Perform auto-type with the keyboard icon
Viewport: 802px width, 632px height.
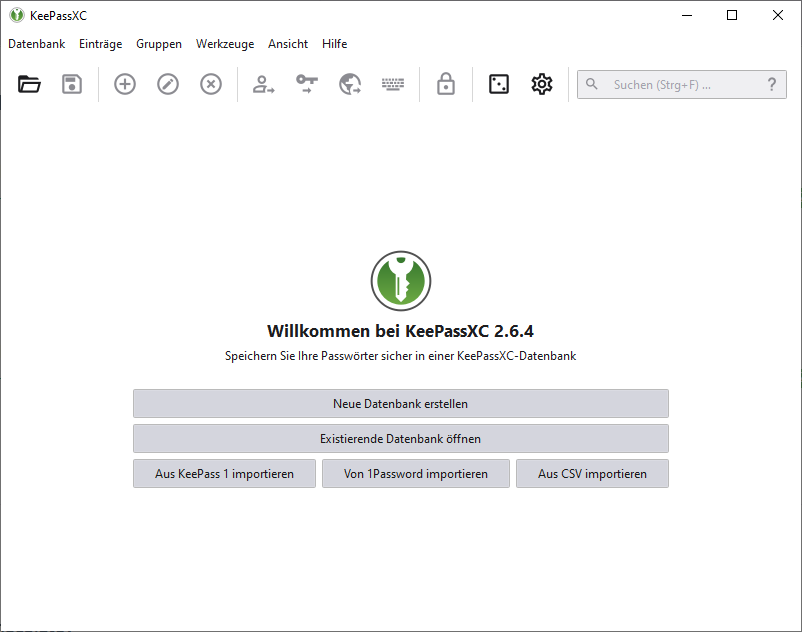point(392,84)
